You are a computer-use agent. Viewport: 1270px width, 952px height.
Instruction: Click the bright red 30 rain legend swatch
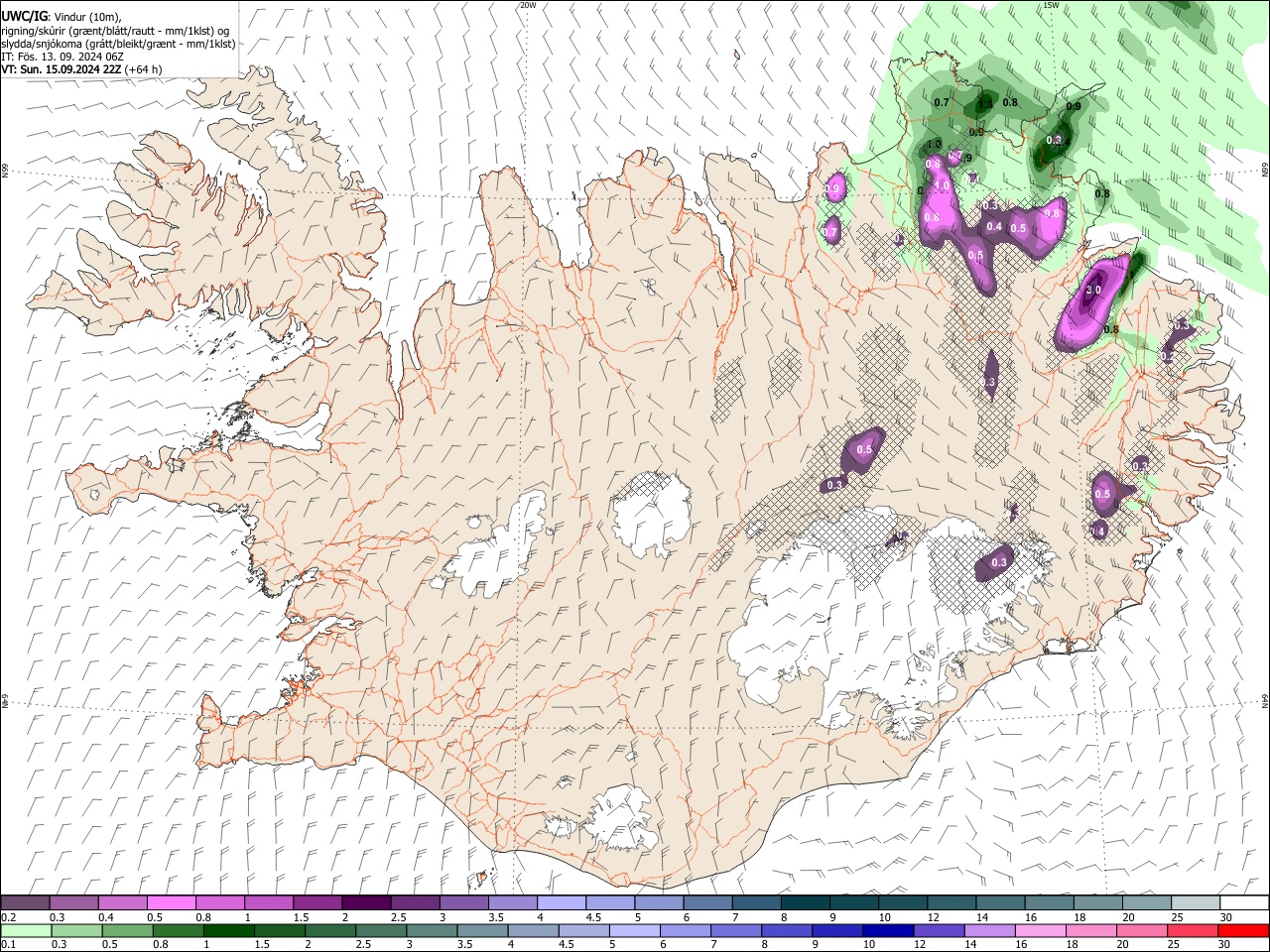1242,930
